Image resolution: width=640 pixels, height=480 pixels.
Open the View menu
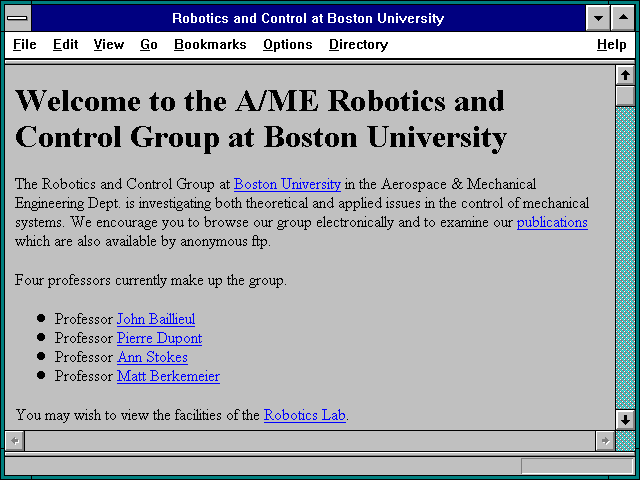[x=109, y=44]
